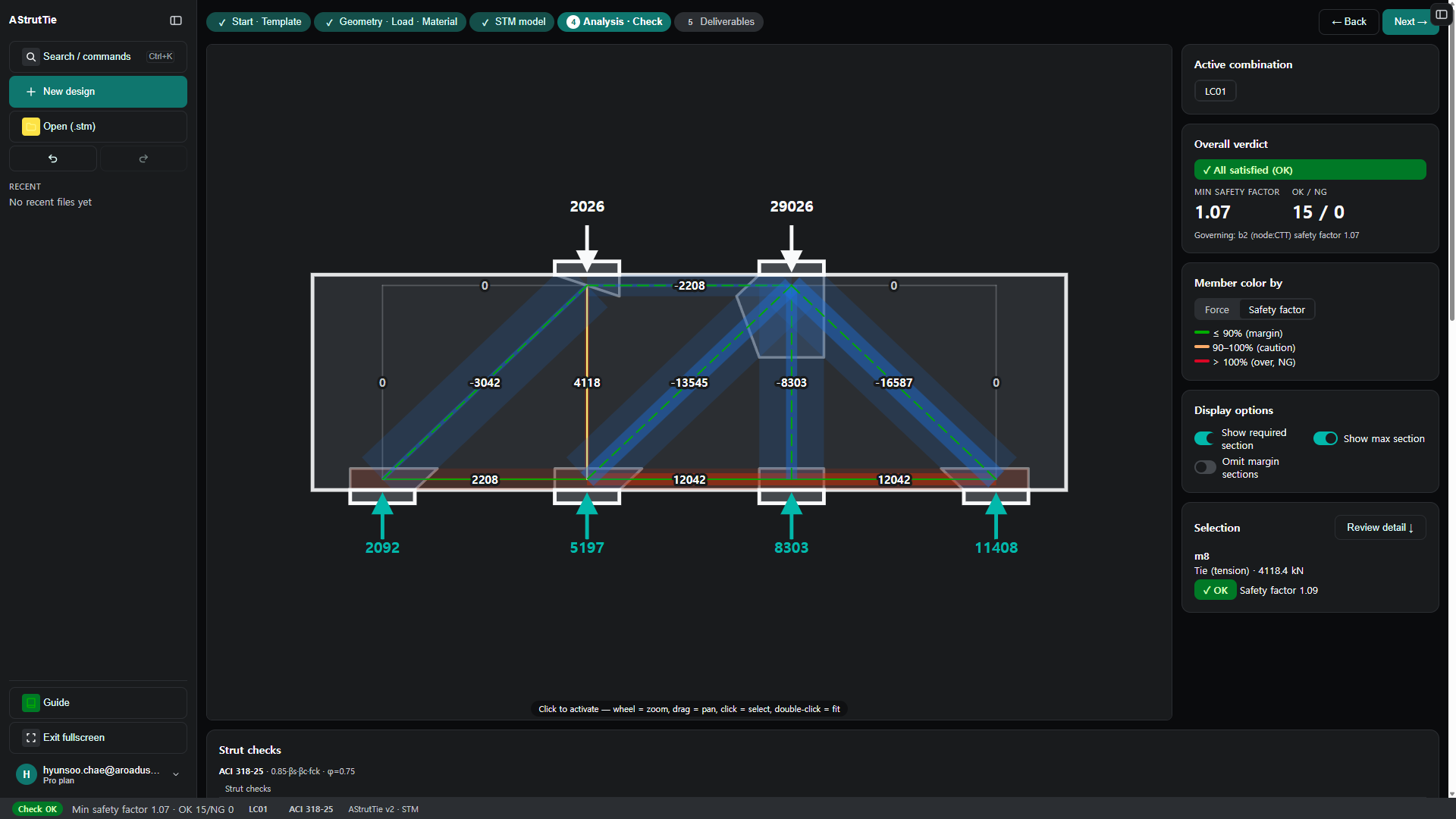This screenshot has height=819, width=1456.
Task: Select the top chord member labeled -2208
Action: tap(690, 286)
